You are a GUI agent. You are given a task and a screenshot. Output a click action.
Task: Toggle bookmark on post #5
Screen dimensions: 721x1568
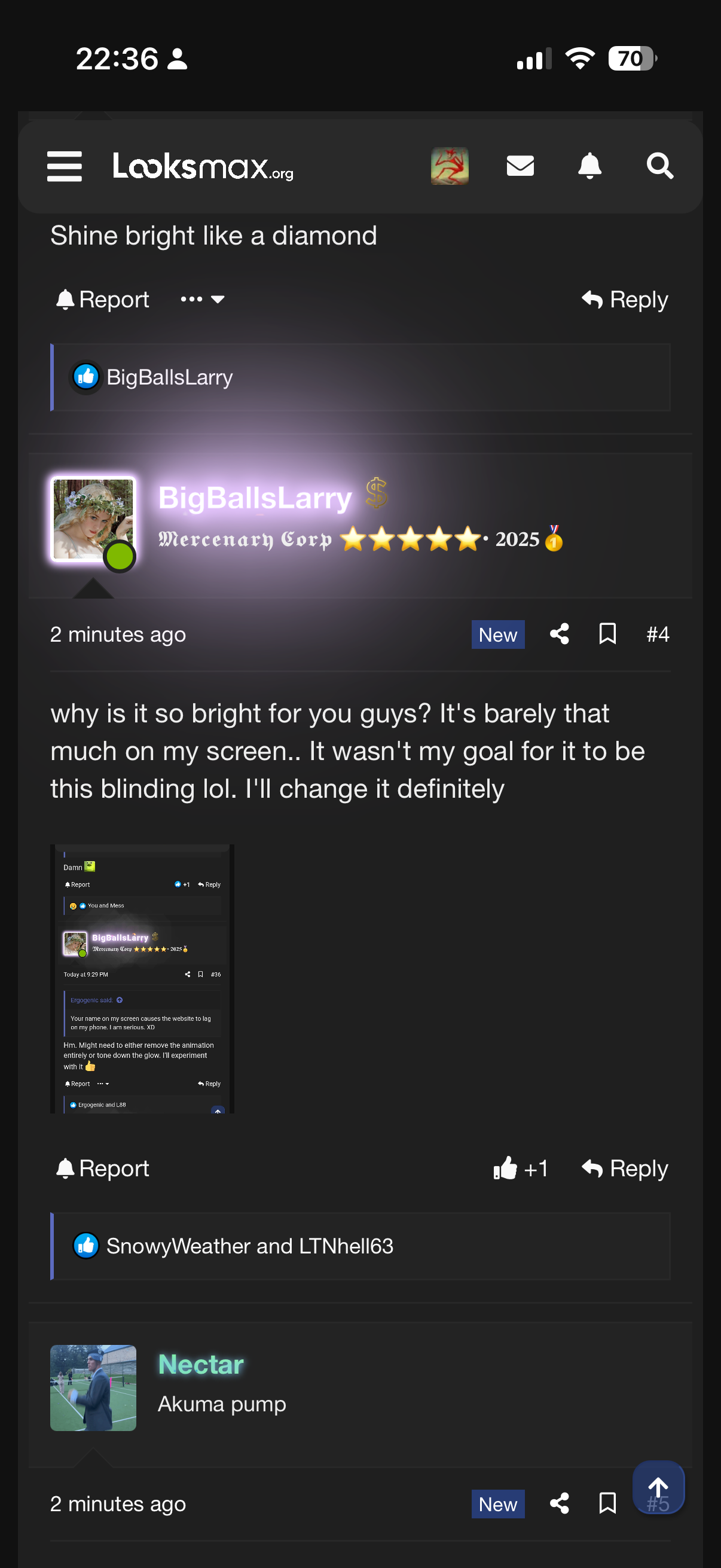click(608, 1503)
